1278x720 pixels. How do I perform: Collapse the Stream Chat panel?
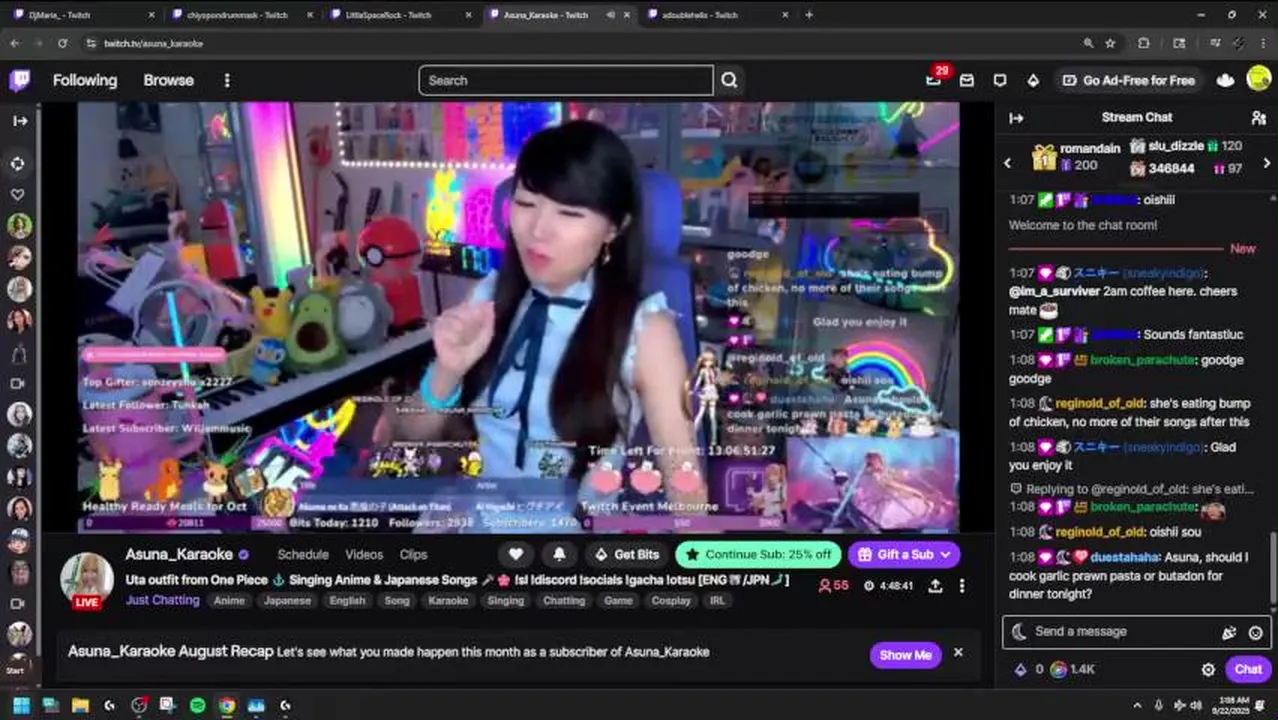(1016, 118)
